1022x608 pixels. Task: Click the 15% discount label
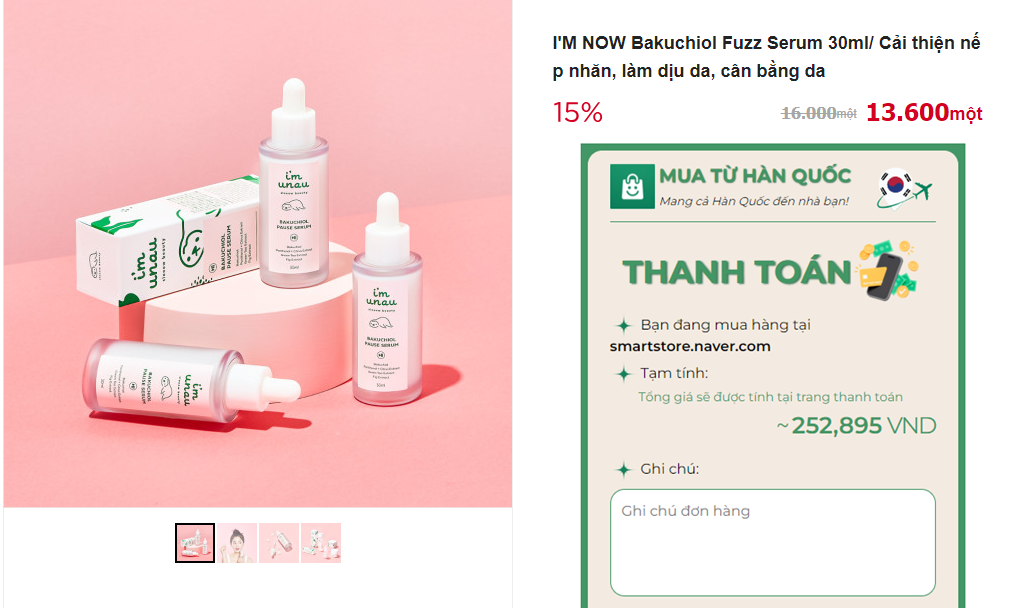(578, 113)
